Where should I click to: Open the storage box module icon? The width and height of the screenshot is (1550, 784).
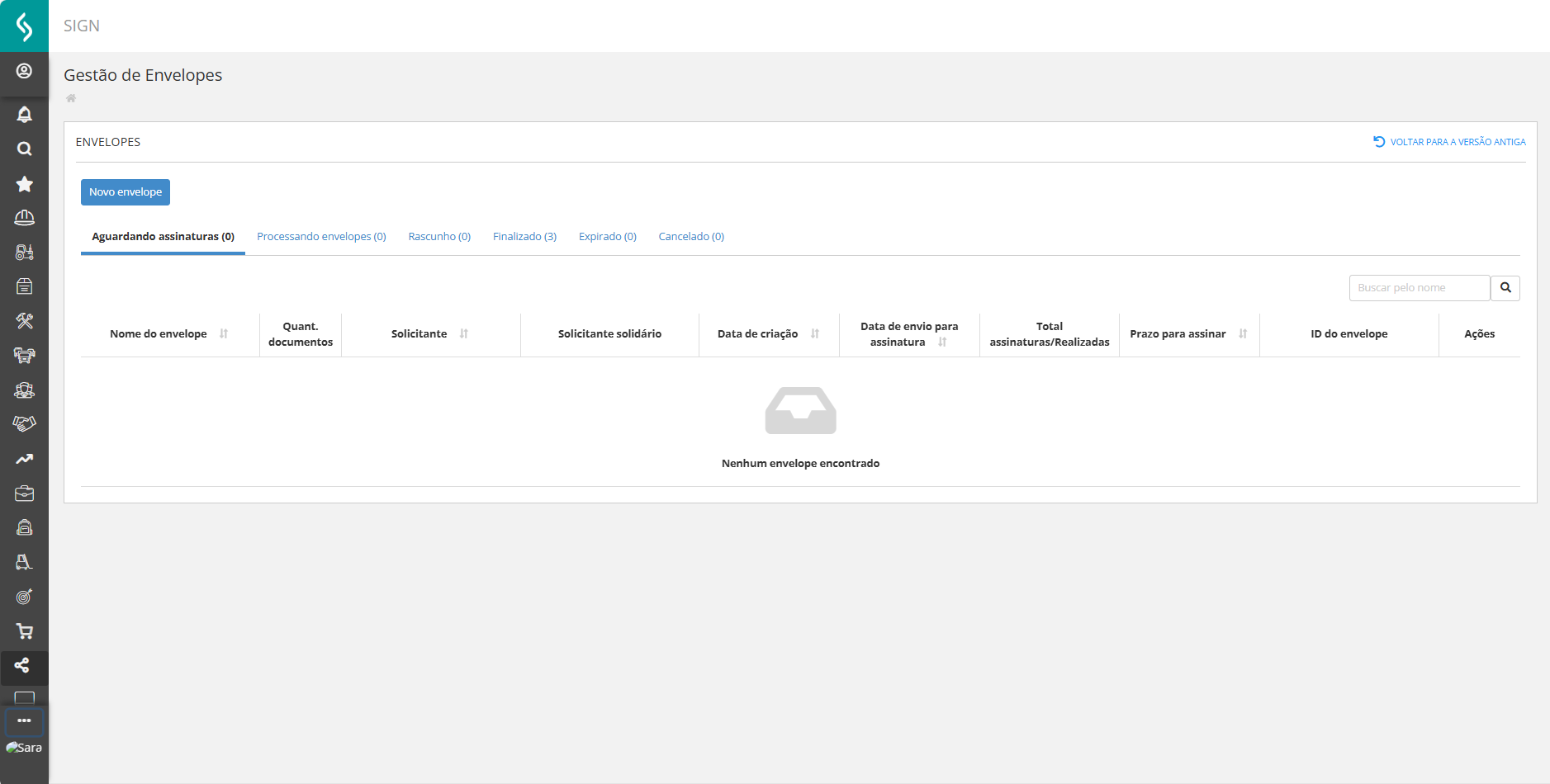tap(24, 286)
